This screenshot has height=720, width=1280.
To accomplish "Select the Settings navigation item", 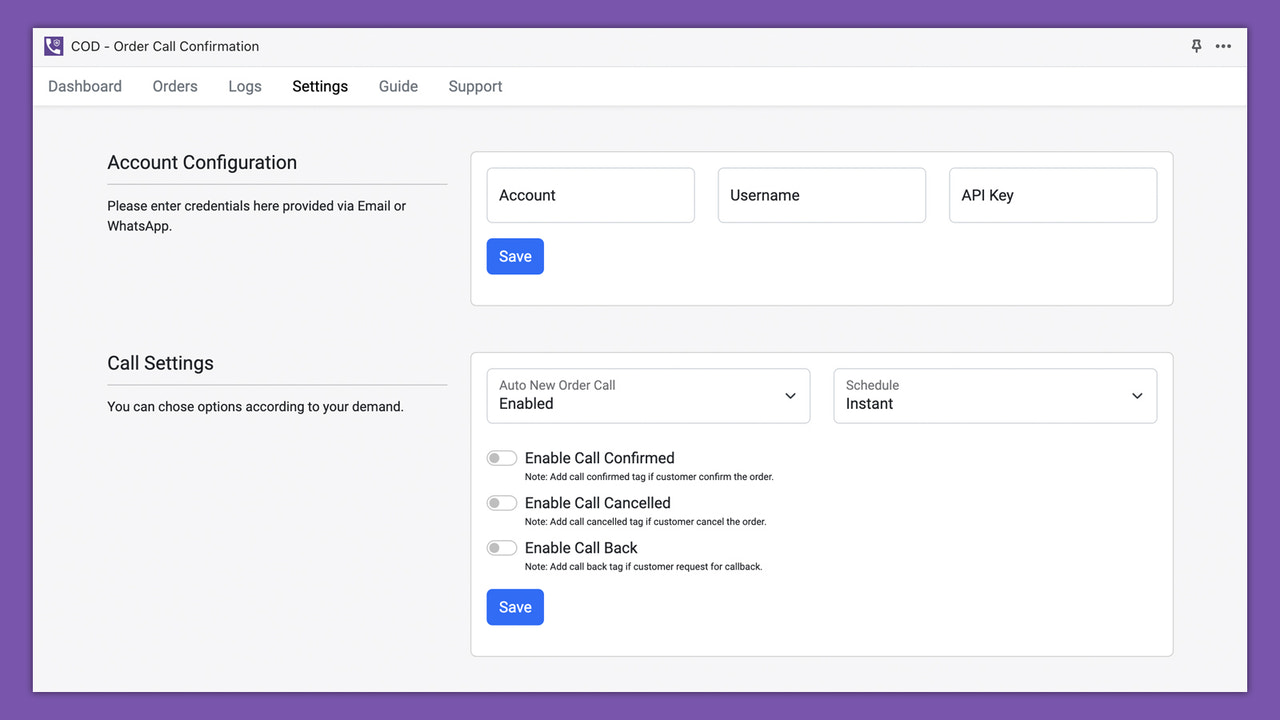I will coord(319,86).
